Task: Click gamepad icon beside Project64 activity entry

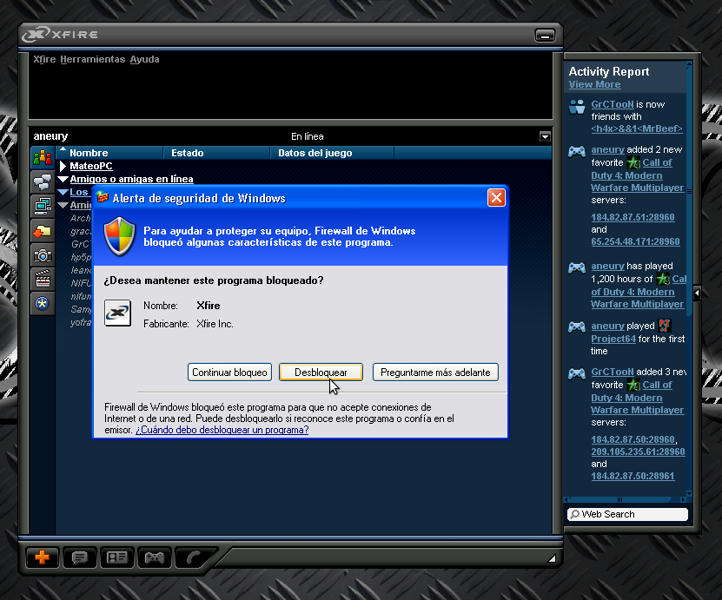Action: point(576,327)
